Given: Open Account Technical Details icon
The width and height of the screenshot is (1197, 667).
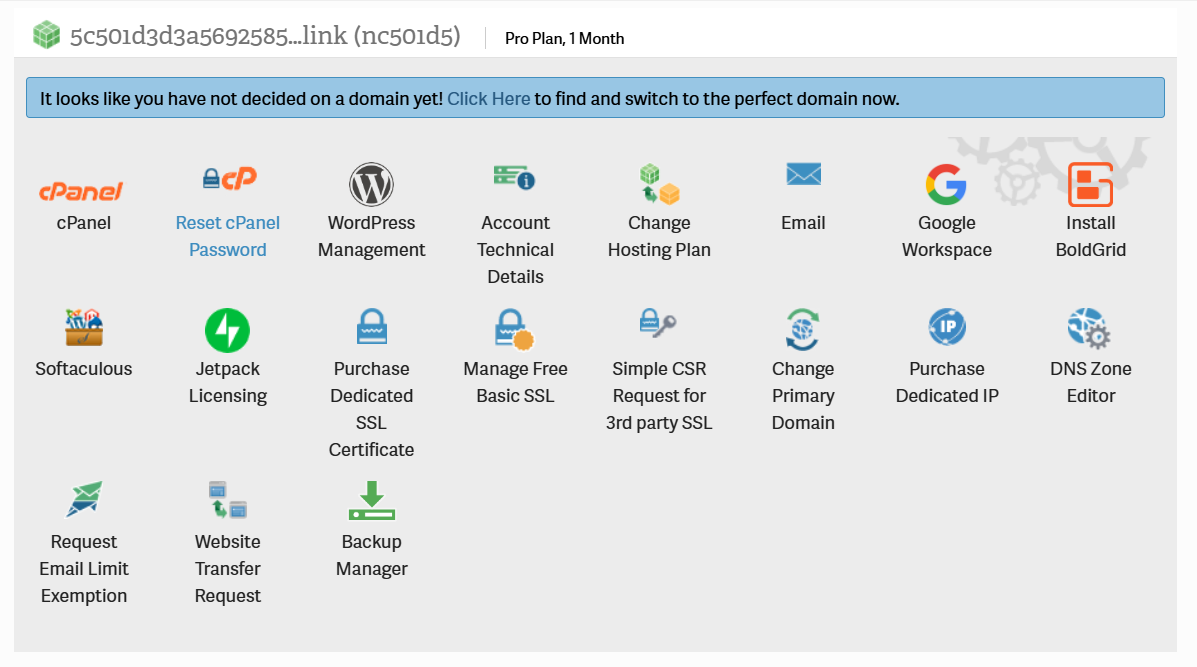Looking at the screenshot, I should 515,177.
